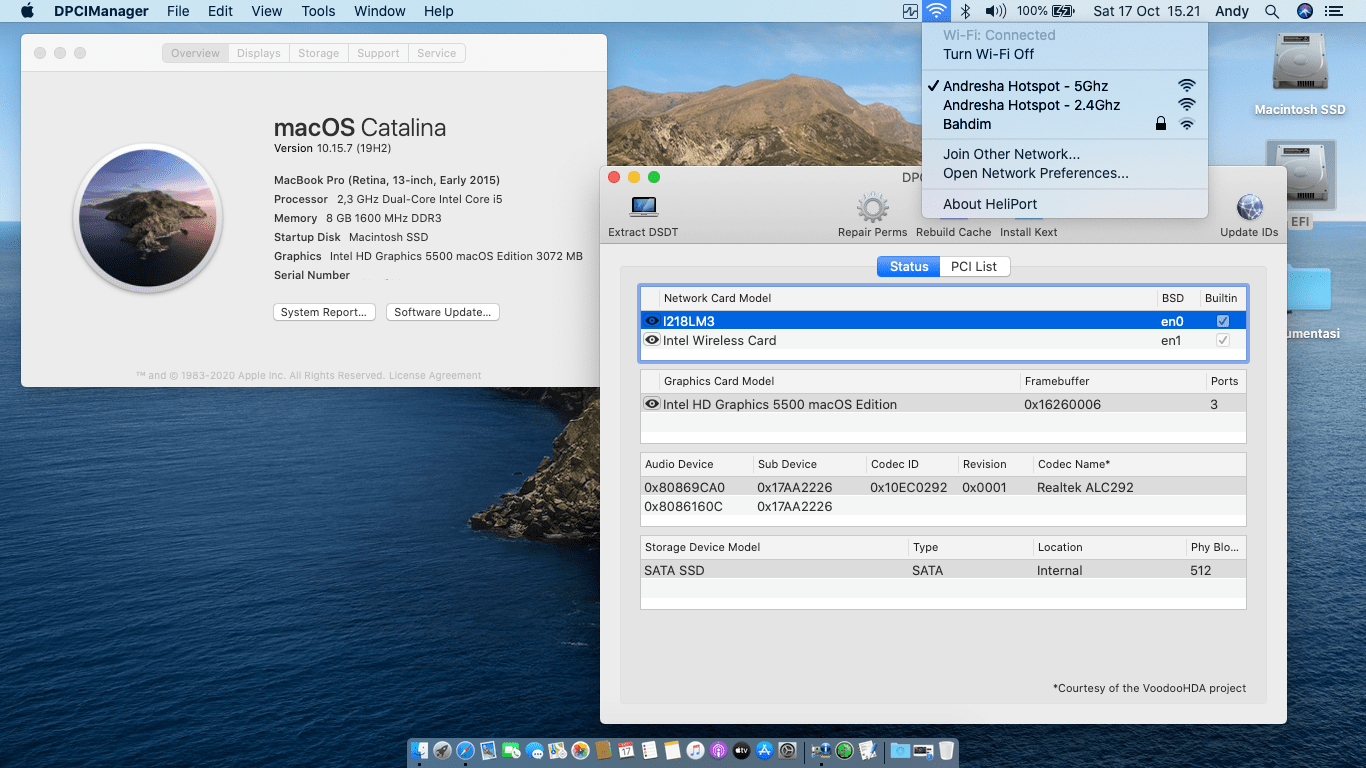
Task: Click the Rebuild Cache toolbar icon
Action: (953, 209)
